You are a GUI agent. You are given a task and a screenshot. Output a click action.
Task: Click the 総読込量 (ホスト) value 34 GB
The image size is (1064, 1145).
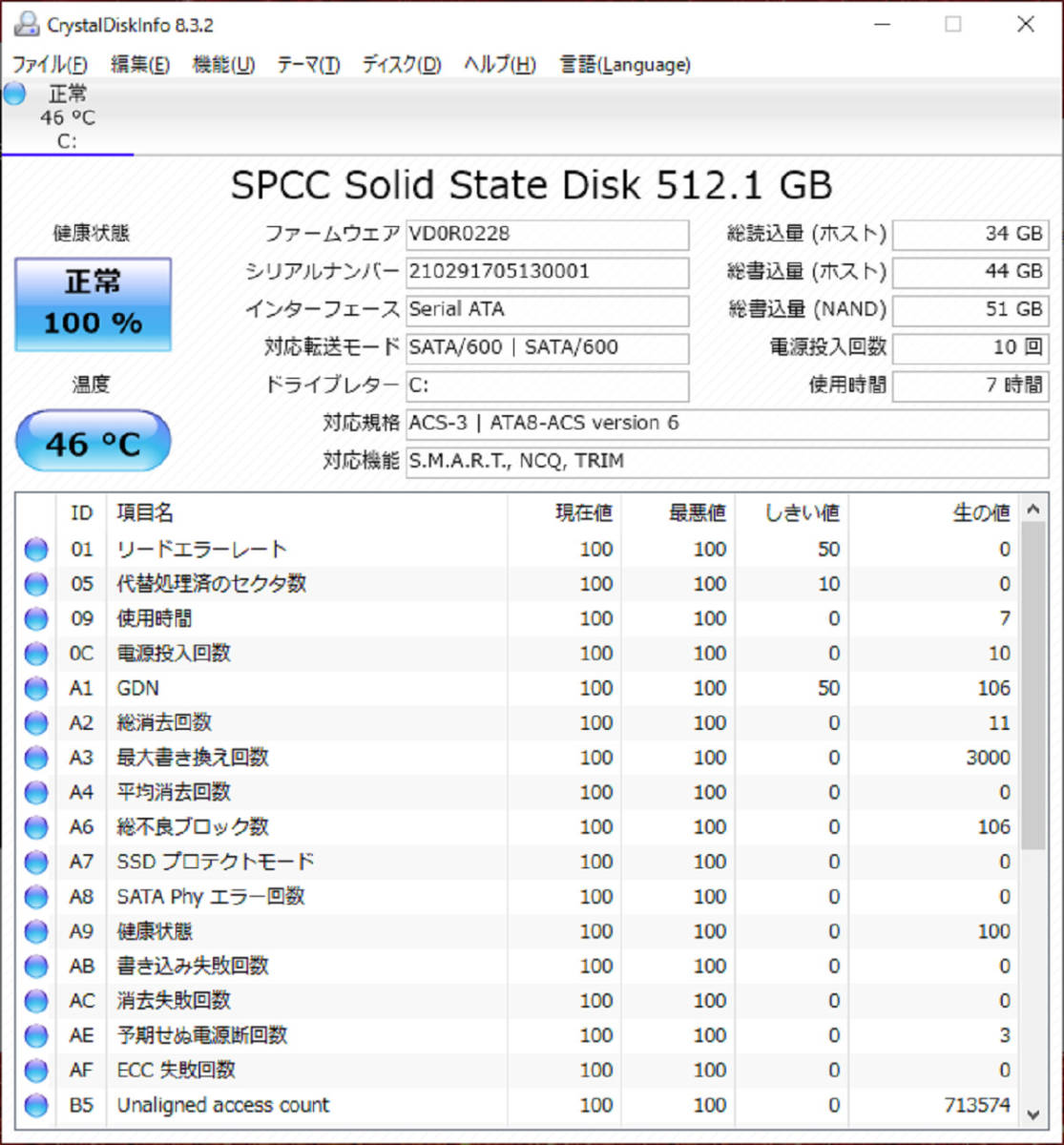click(970, 234)
